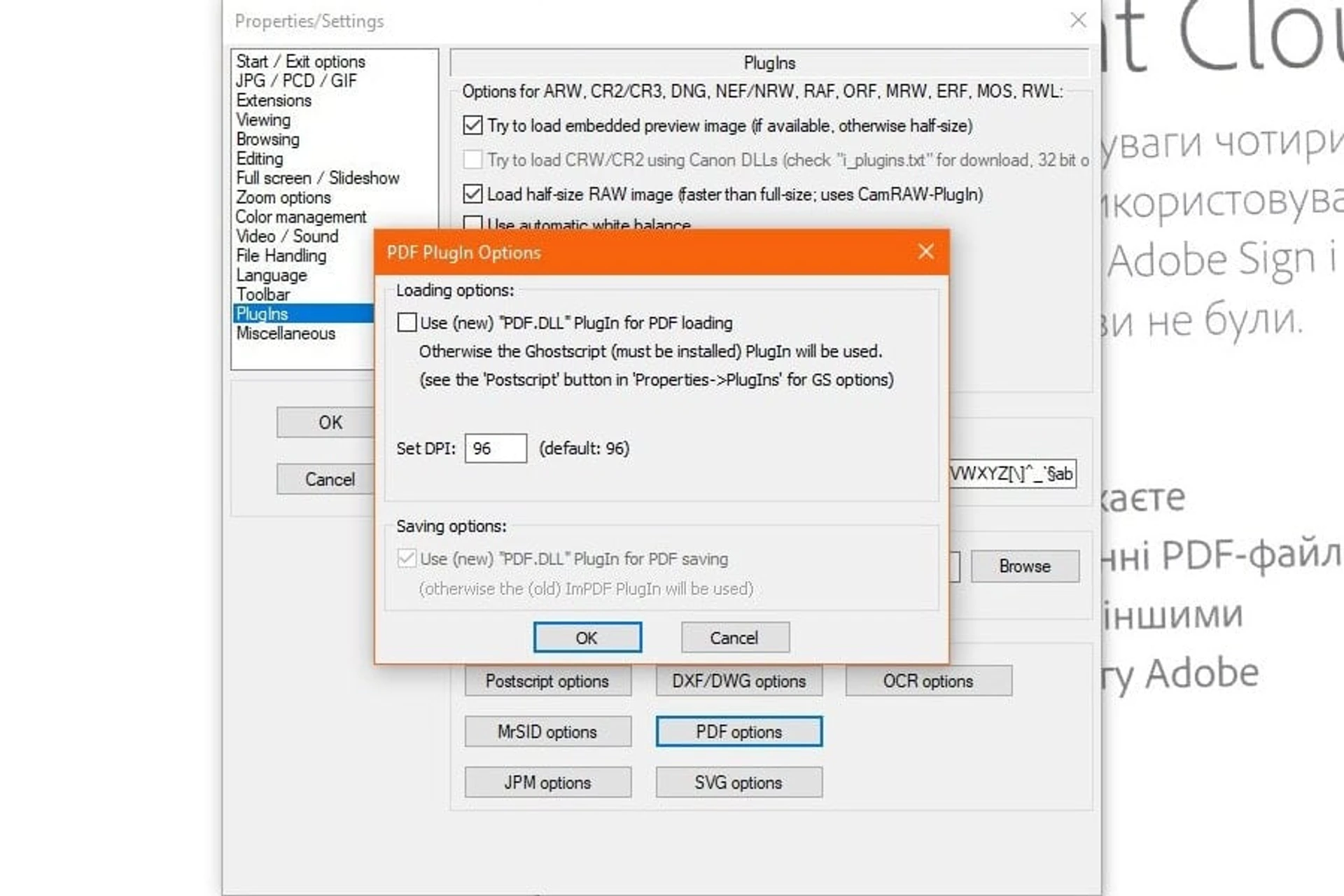
Task: Click the character set text field ending in §ab
Action: point(1013,473)
